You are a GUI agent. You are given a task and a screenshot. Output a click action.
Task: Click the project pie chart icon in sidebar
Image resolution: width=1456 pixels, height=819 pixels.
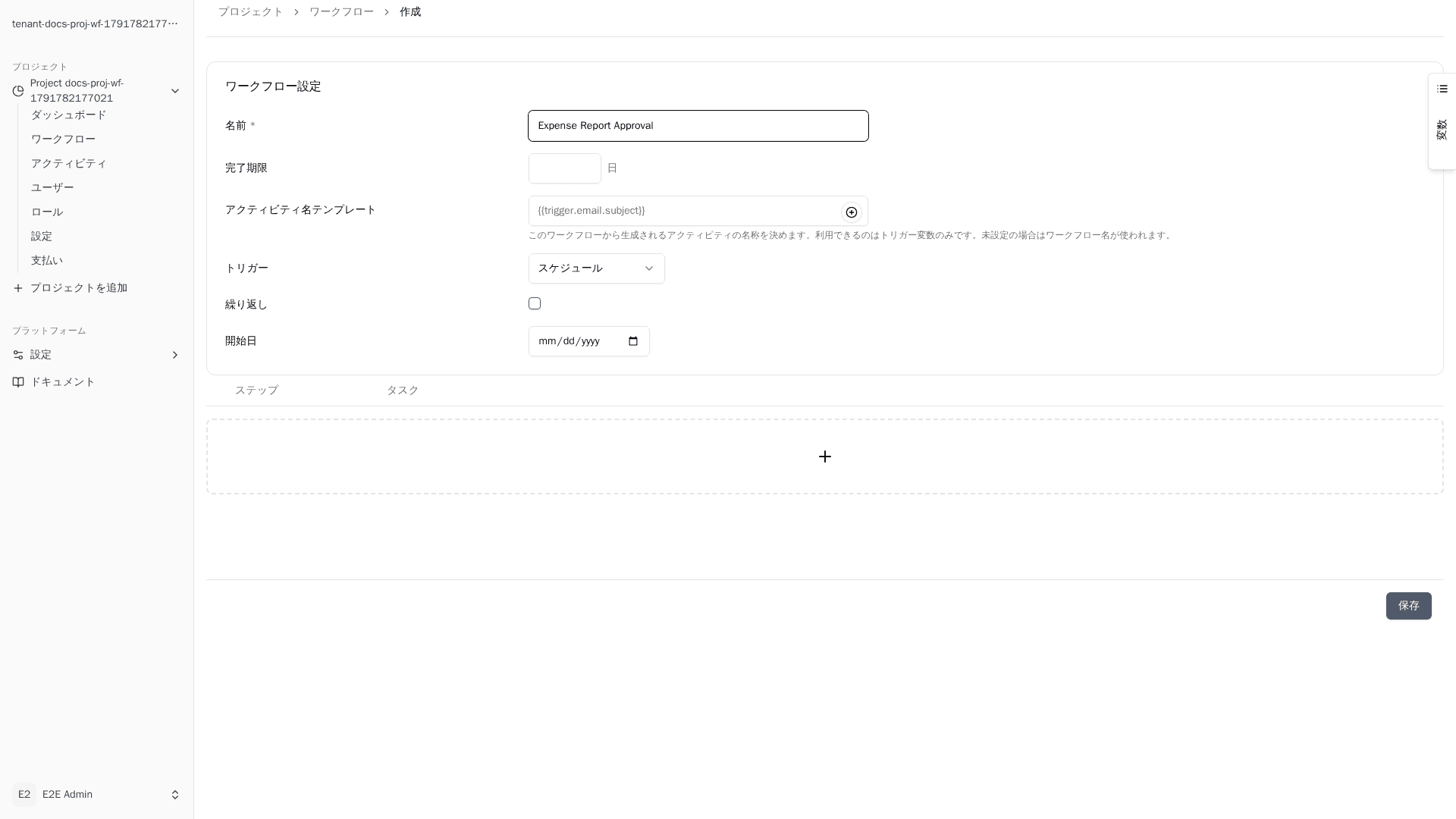(18, 91)
